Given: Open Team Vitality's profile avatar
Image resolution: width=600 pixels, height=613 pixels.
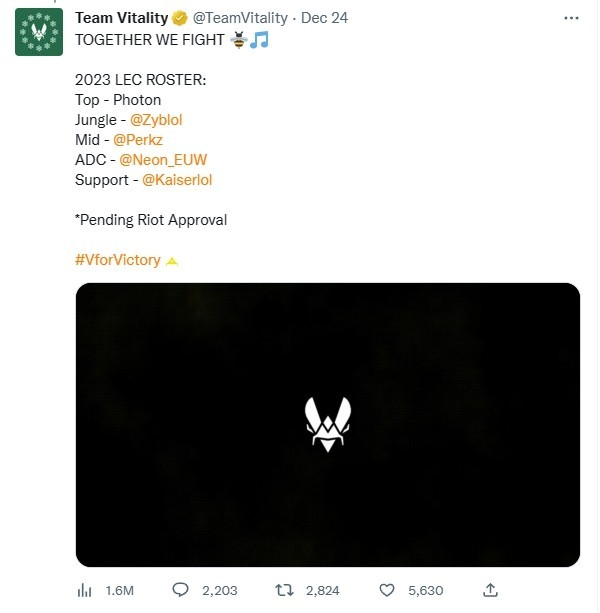Looking at the screenshot, I should tap(39, 31).
